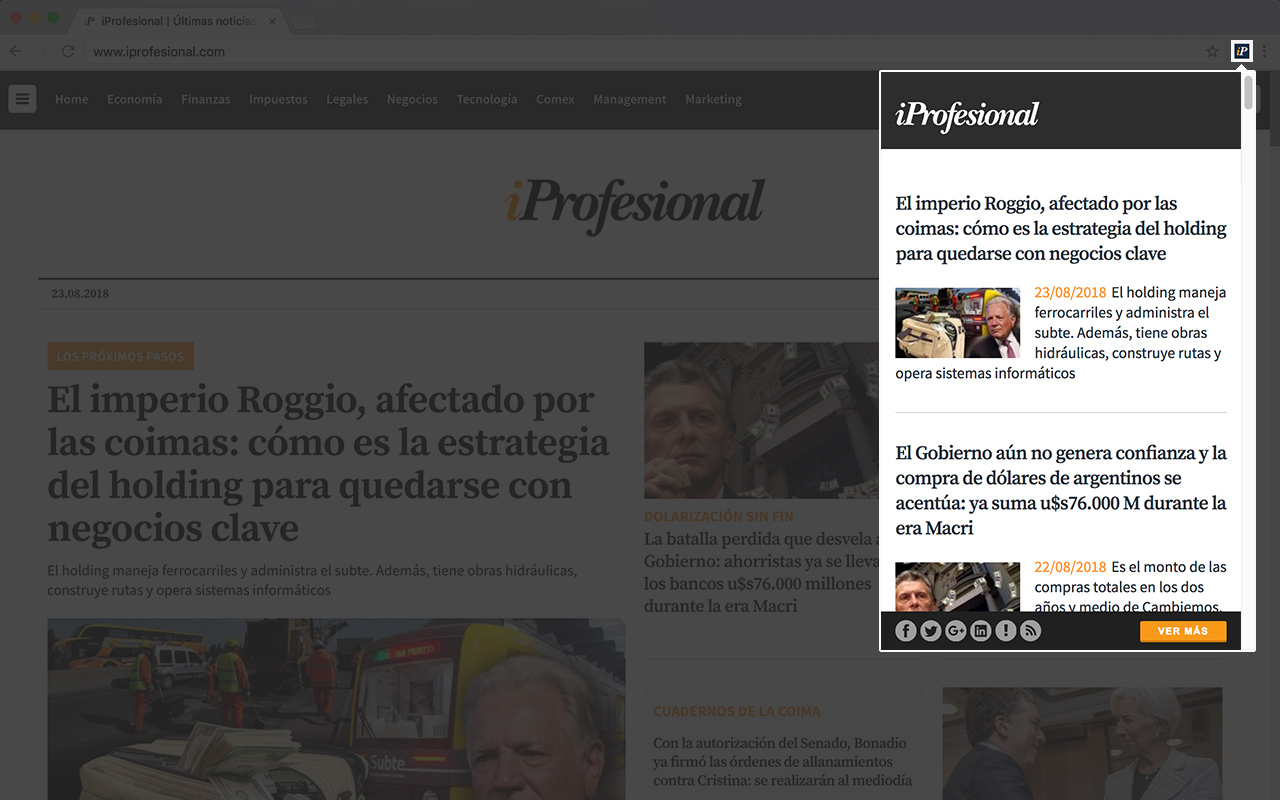Open the Management section
Viewport: 1280px width, 800px height.
[629, 99]
